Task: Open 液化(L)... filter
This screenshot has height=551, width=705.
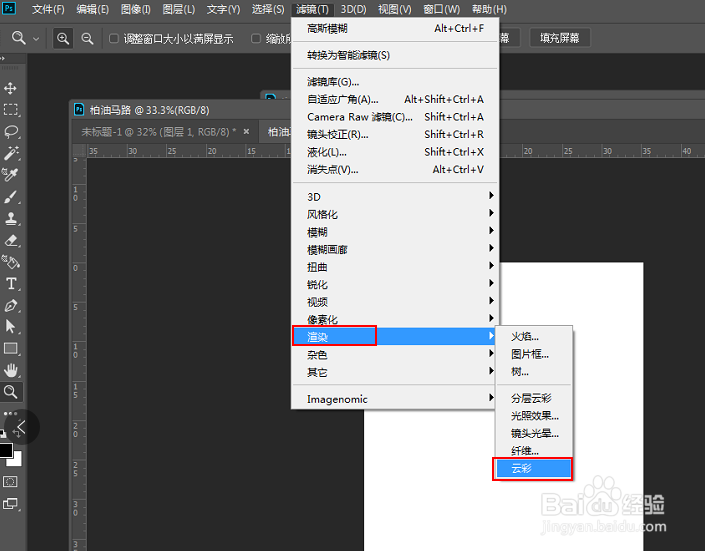Action: [x=395, y=152]
